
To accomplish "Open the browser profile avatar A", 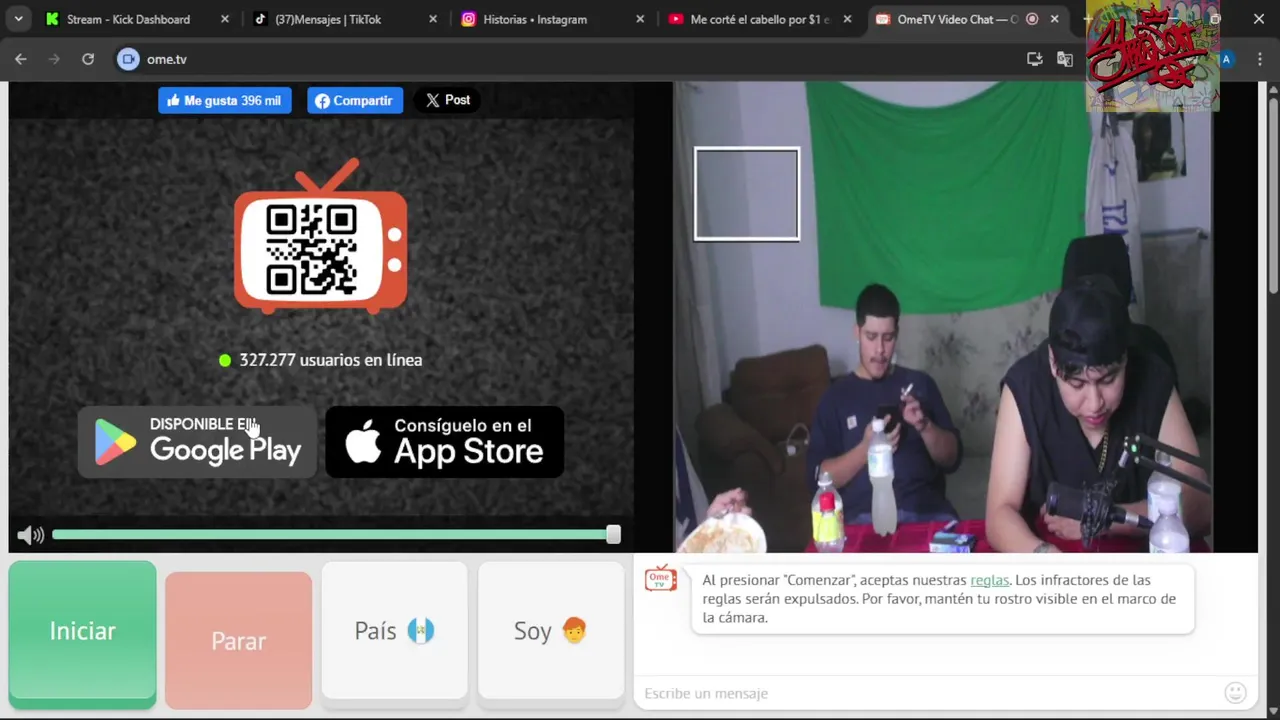I will pyautogui.click(x=1226, y=59).
